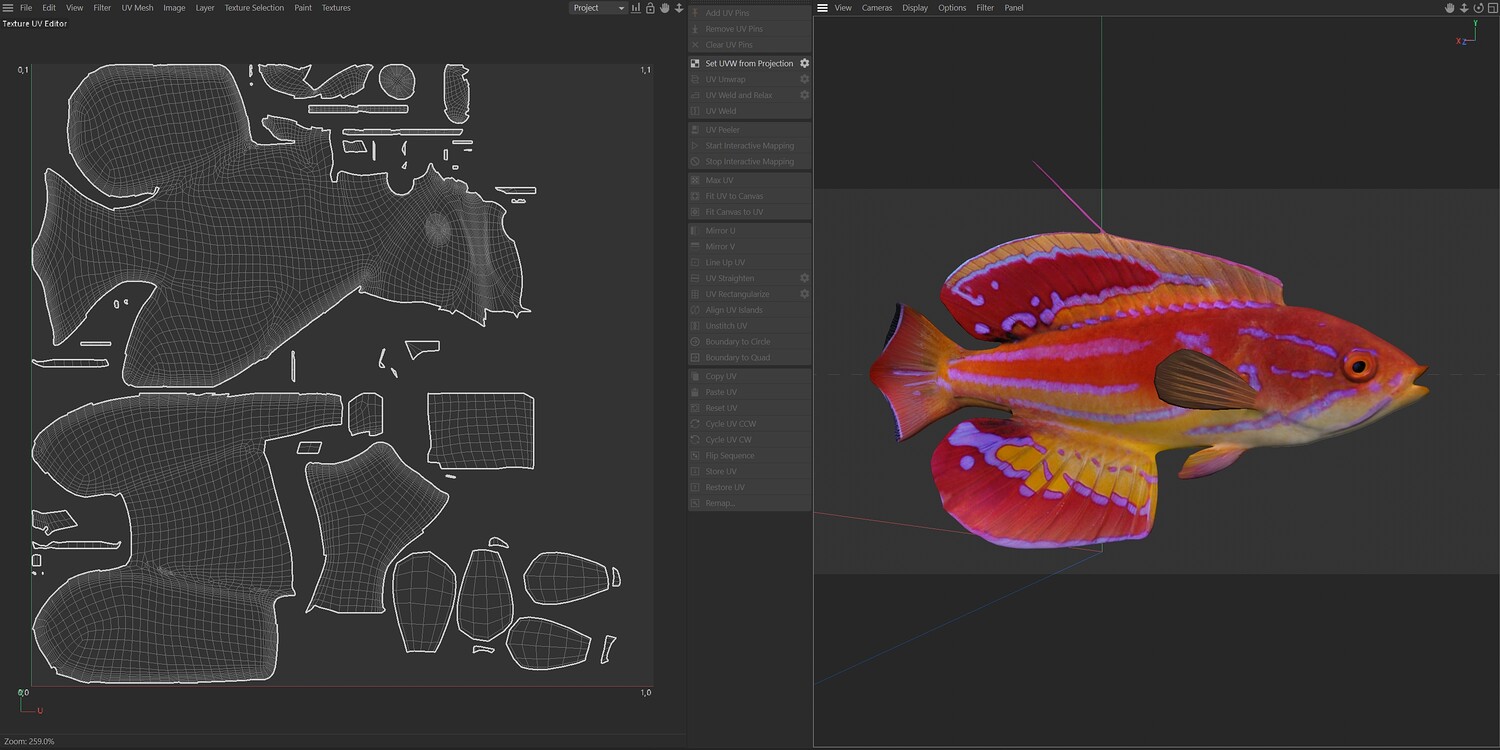Viewport: 1500px width, 750px height.
Task: Open the 3D viewport Filter menu
Action: [985, 8]
